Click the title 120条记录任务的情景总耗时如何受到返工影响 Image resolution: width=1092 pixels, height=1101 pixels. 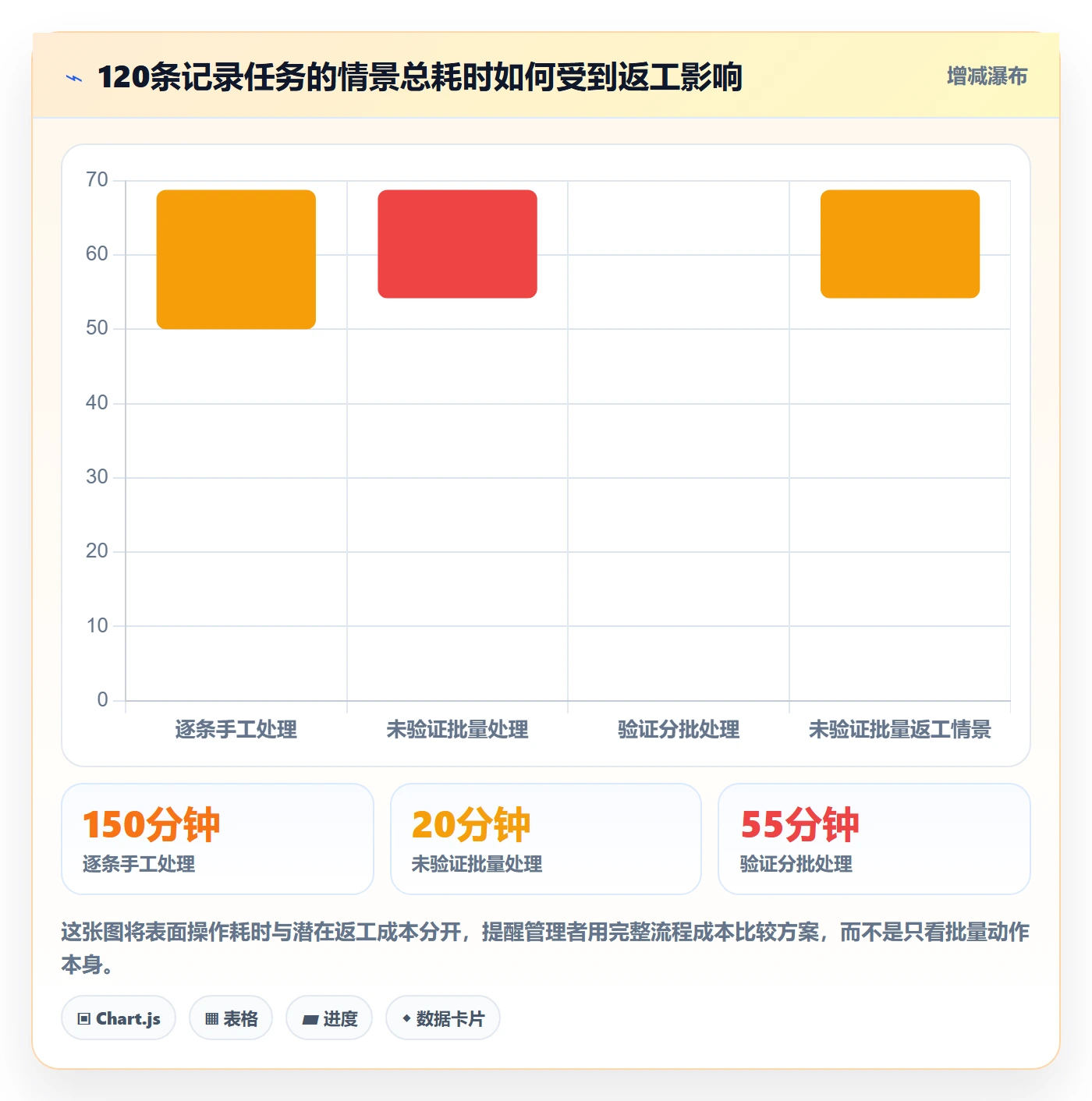pyautogui.click(x=420, y=77)
